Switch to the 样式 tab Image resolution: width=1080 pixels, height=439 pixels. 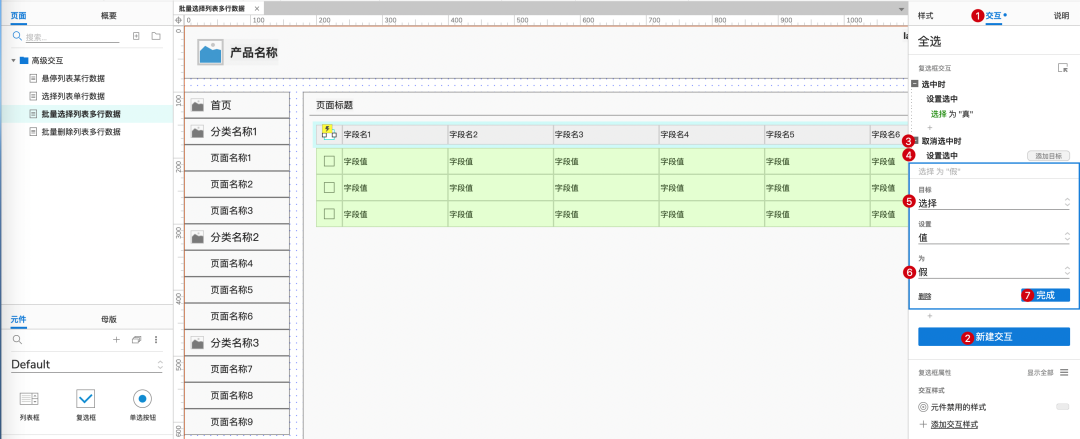[x=926, y=14]
